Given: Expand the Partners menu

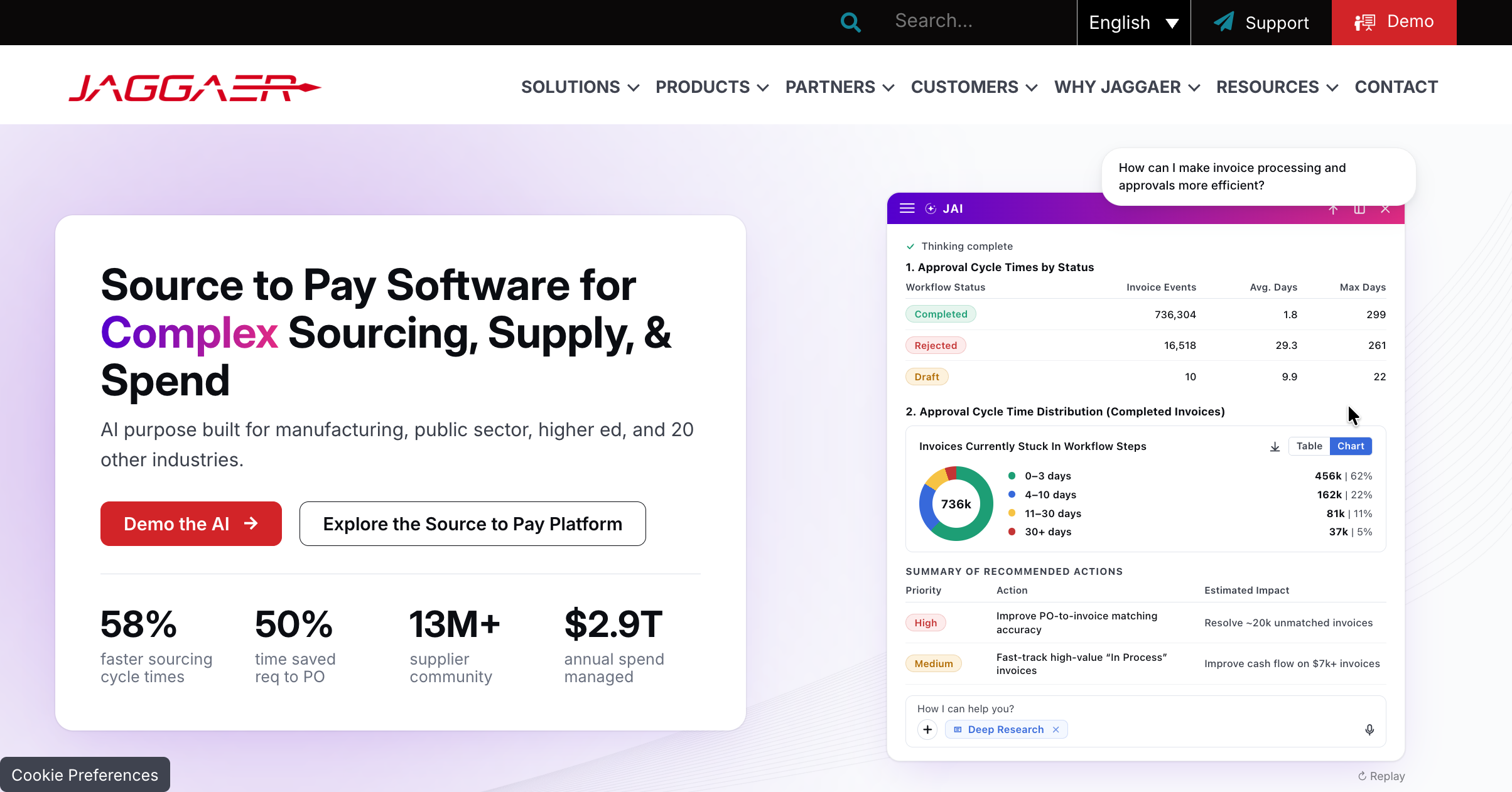Looking at the screenshot, I should [x=840, y=87].
